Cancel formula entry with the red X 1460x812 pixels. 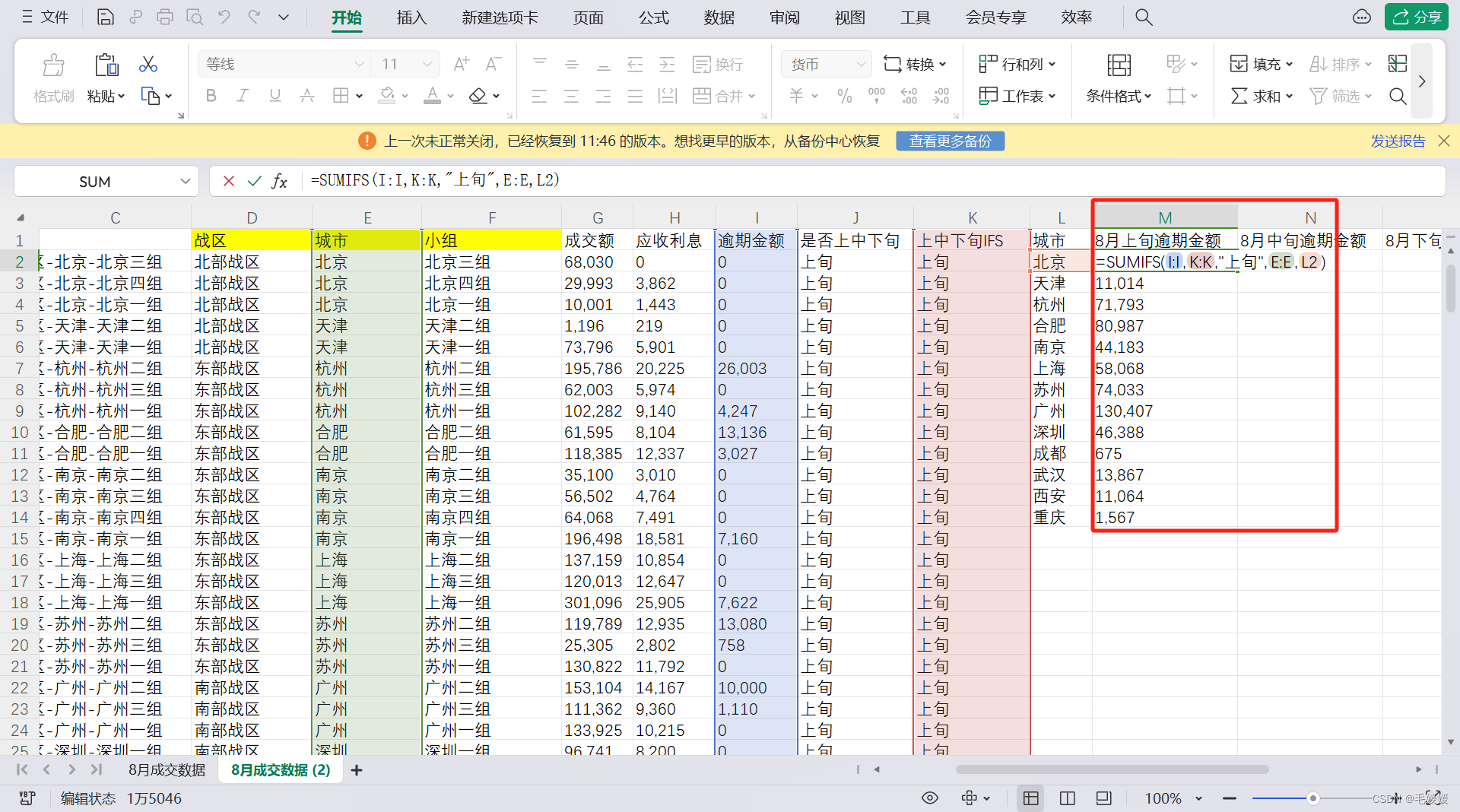(228, 181)
